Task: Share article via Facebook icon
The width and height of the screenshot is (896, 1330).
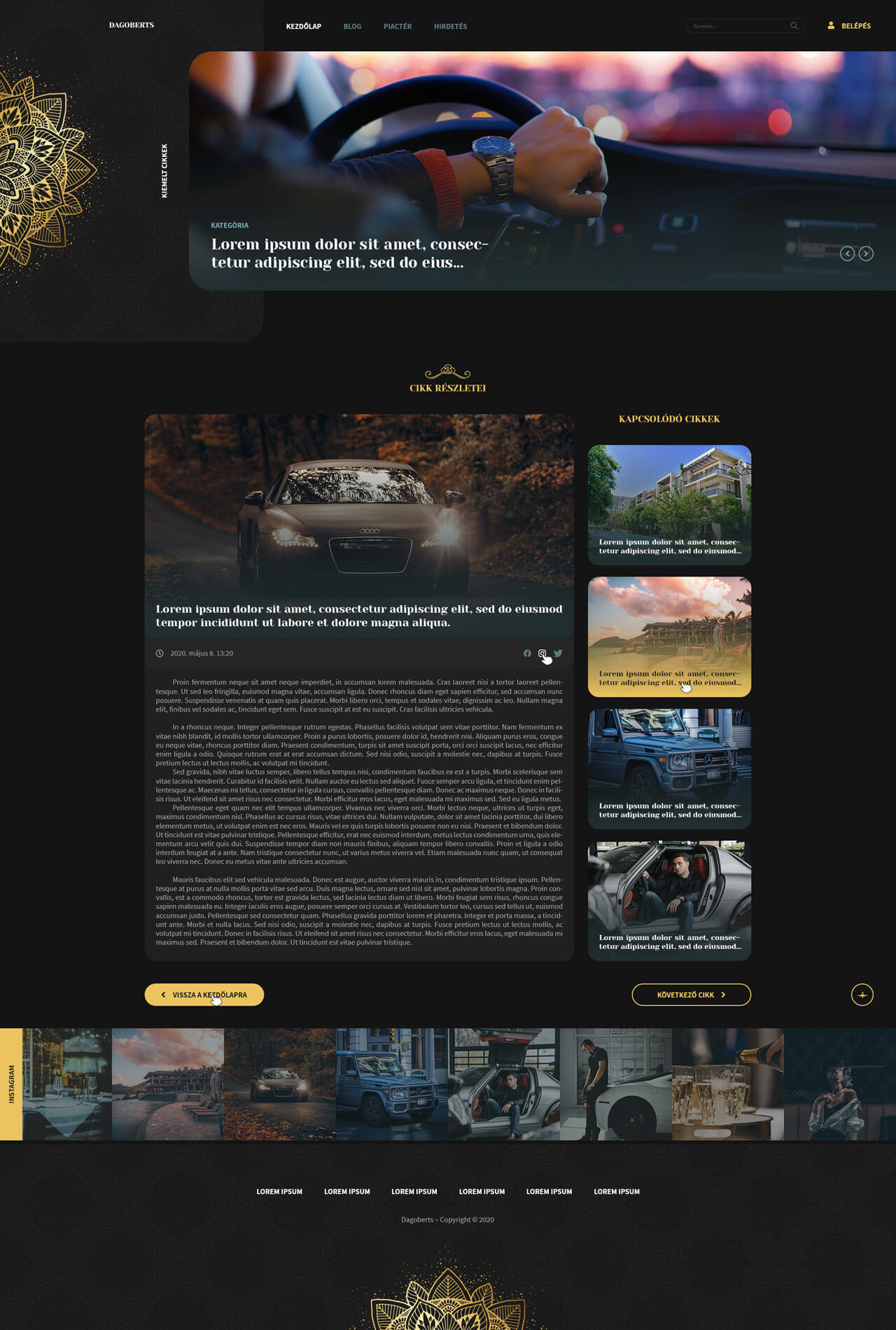Action: tap(527, 653)
